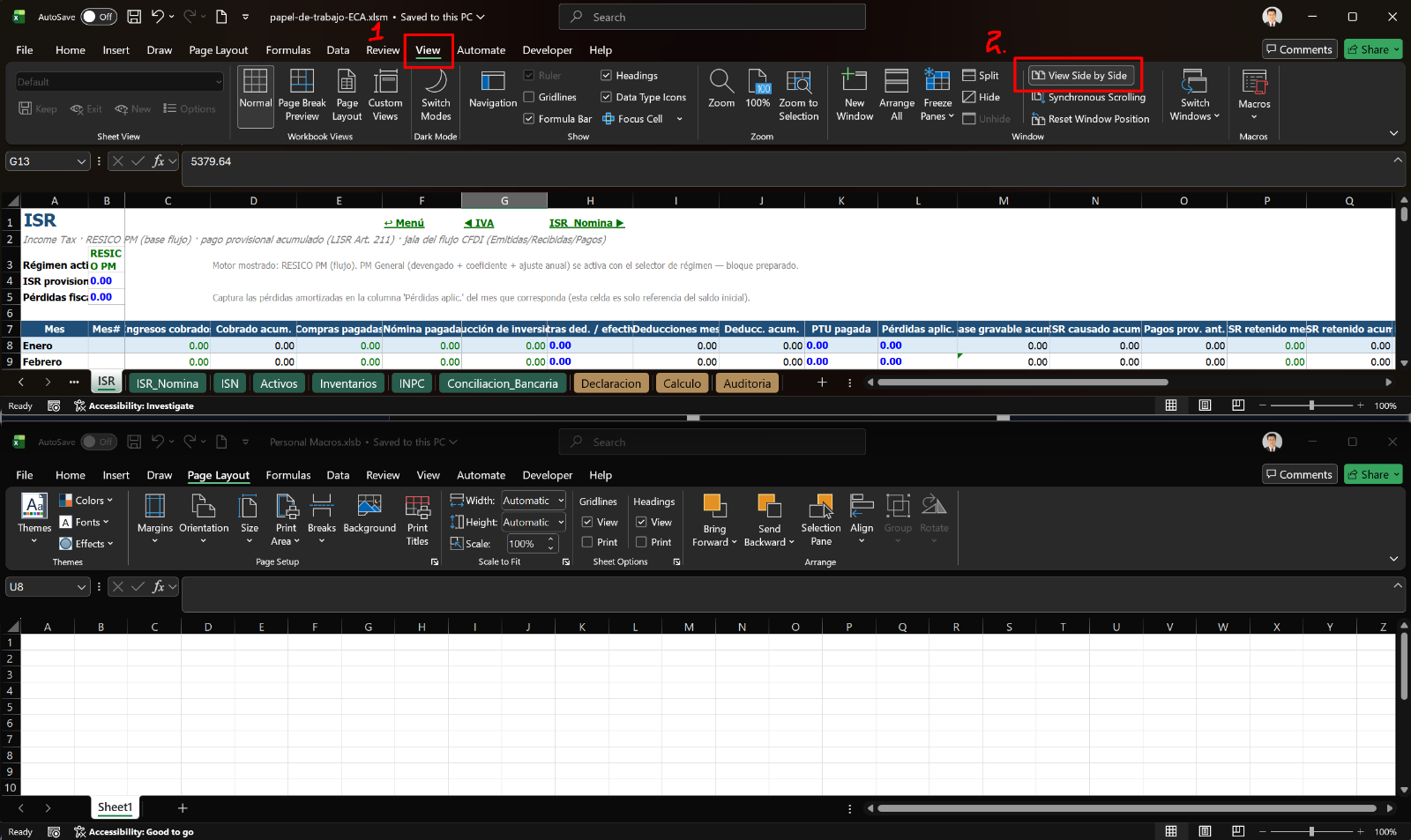Add new sheet in lower window
This screenshot has width=1411, height=840.
click(x=183, y=807)
